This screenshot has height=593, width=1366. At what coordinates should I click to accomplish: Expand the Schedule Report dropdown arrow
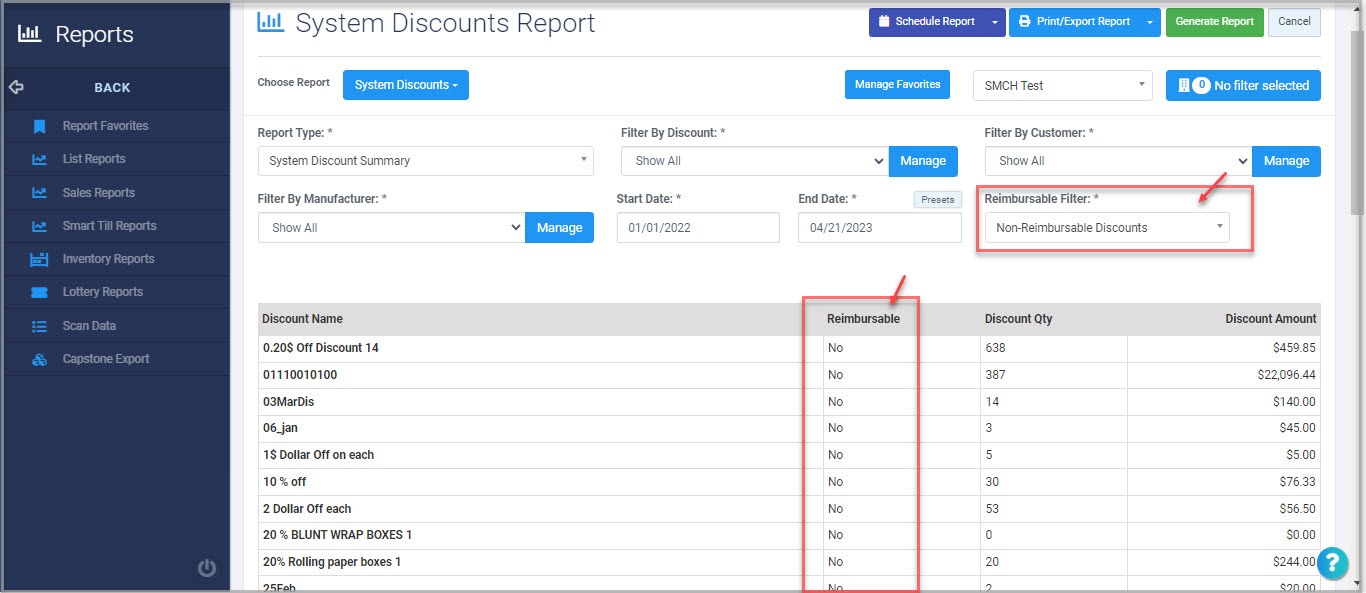point(995,22)
